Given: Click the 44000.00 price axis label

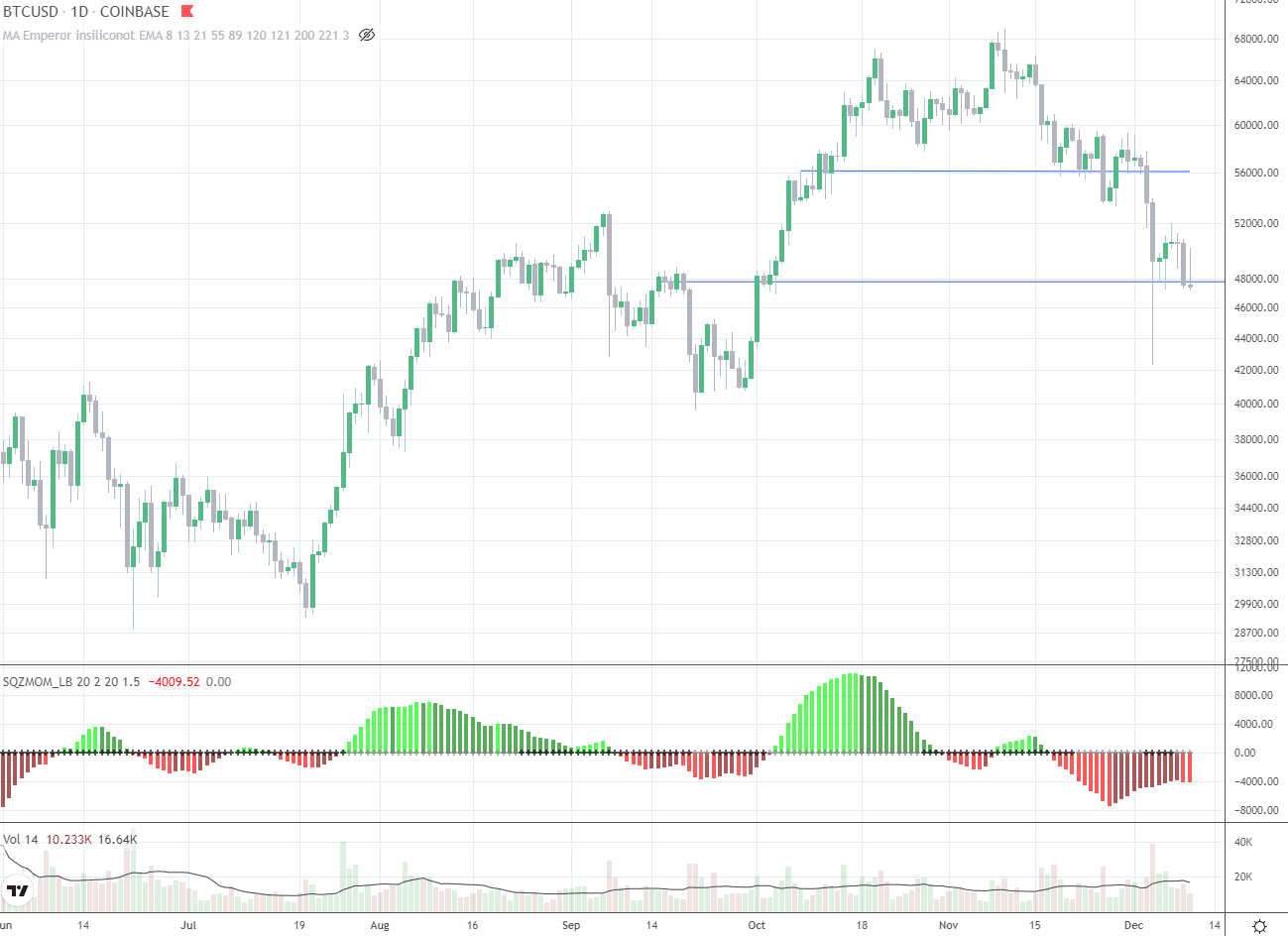Looking at the screenshot, I should 1256,339.
